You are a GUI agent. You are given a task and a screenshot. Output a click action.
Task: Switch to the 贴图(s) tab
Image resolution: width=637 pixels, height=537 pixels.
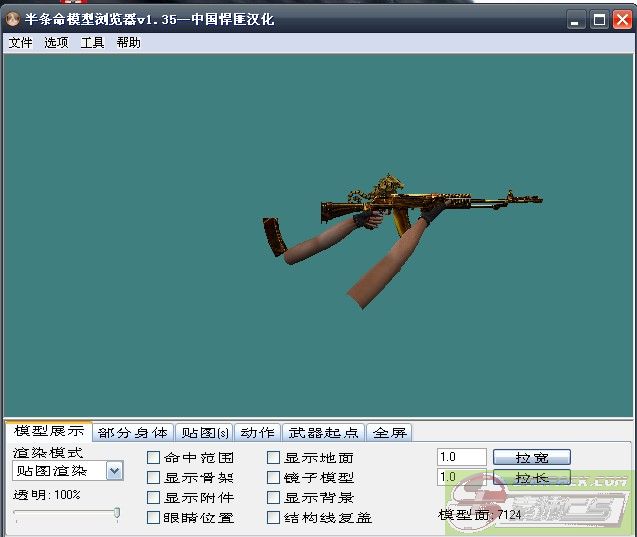204,433
